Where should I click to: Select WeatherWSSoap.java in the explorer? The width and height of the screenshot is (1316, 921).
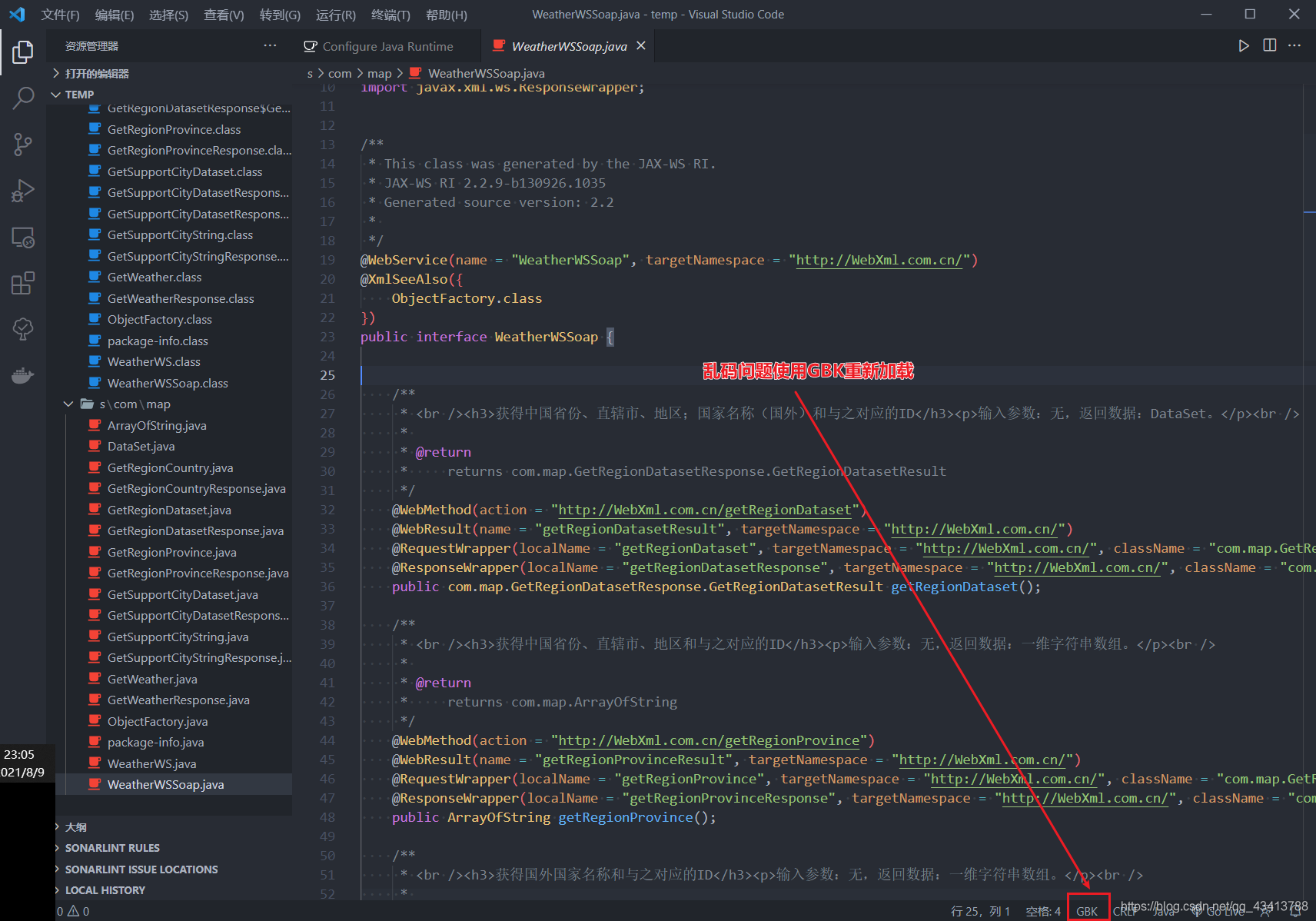tap(166, 783)
